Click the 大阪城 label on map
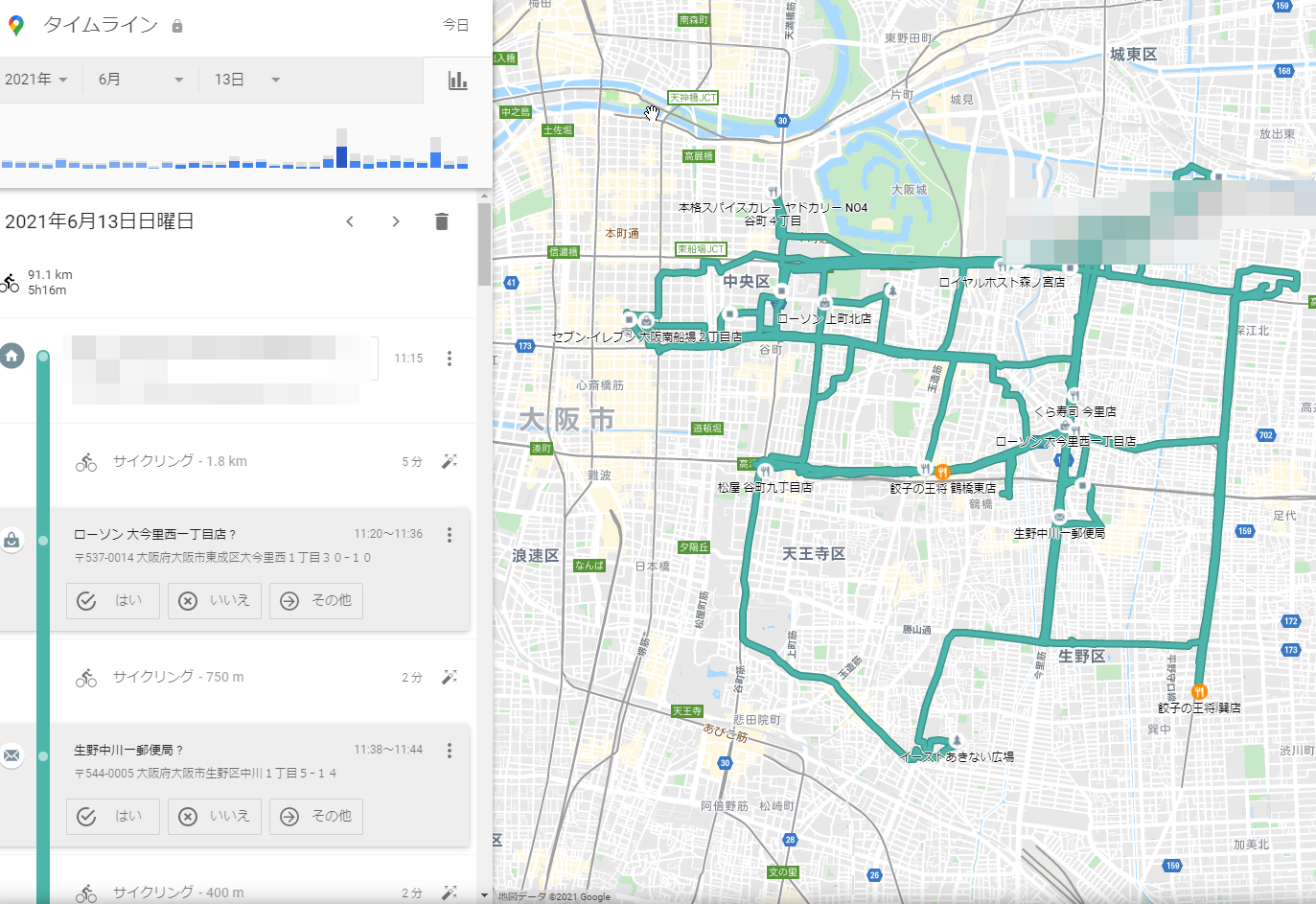Viewport: 1316px width, 904px height. click(909, 190)
